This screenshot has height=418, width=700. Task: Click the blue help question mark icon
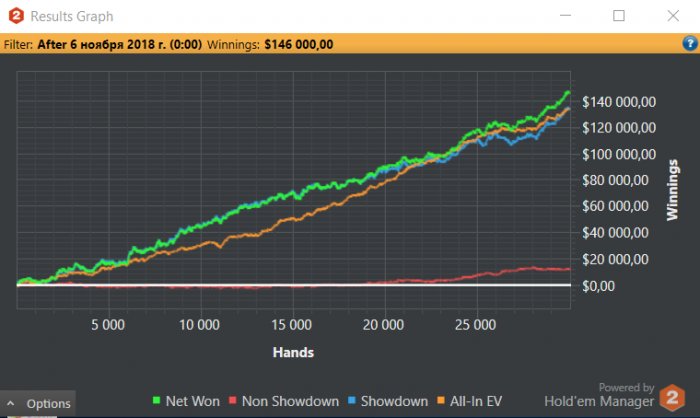tap(689, 43)
